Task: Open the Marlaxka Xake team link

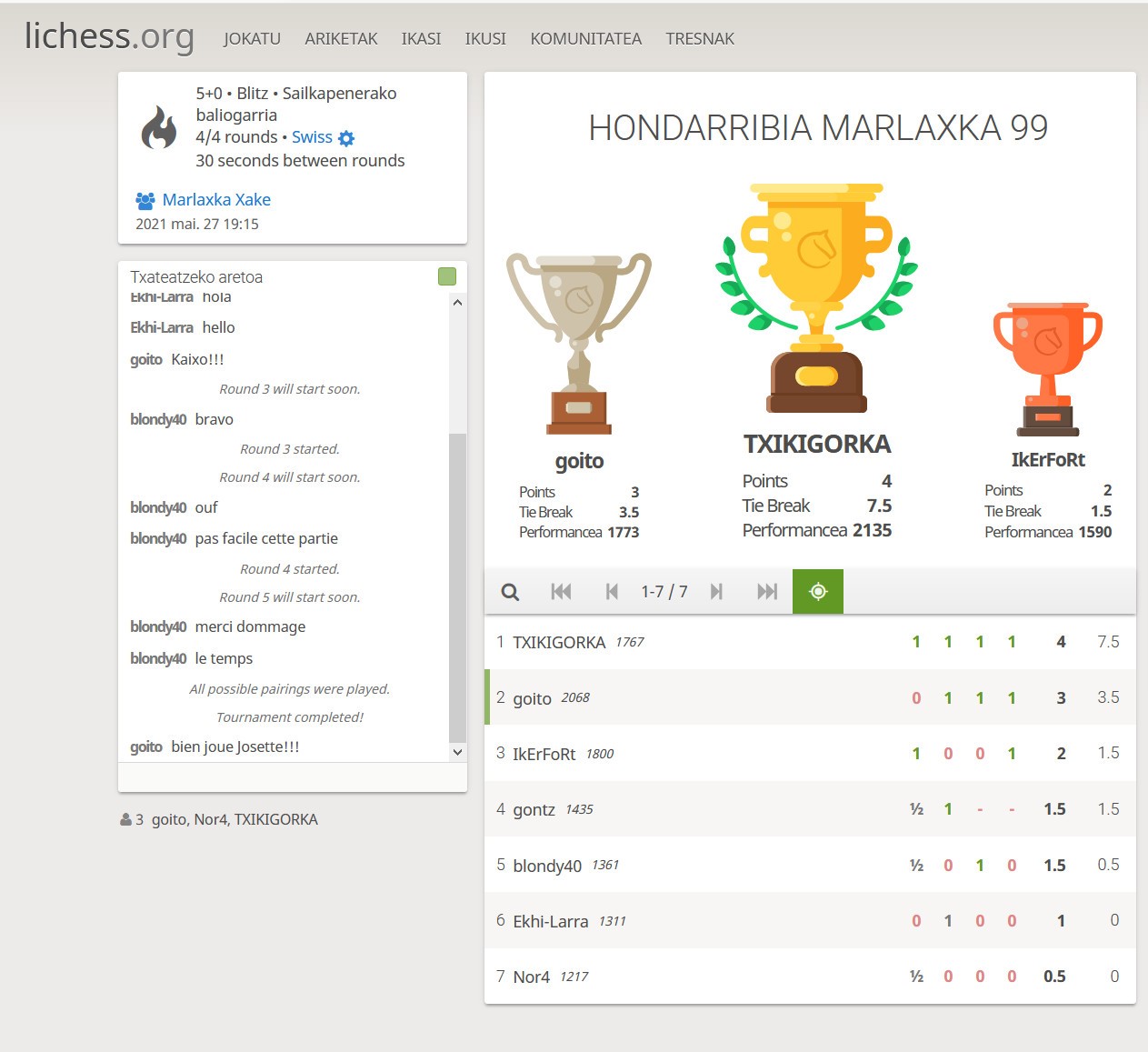Action: point(215,200)
